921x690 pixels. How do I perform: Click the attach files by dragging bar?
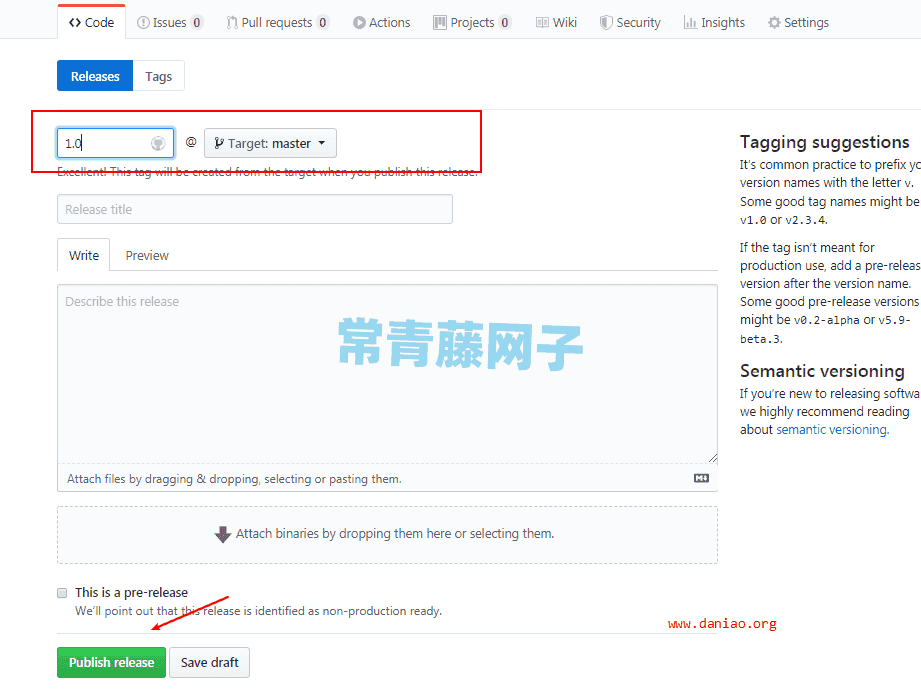(x=387, y=478)
